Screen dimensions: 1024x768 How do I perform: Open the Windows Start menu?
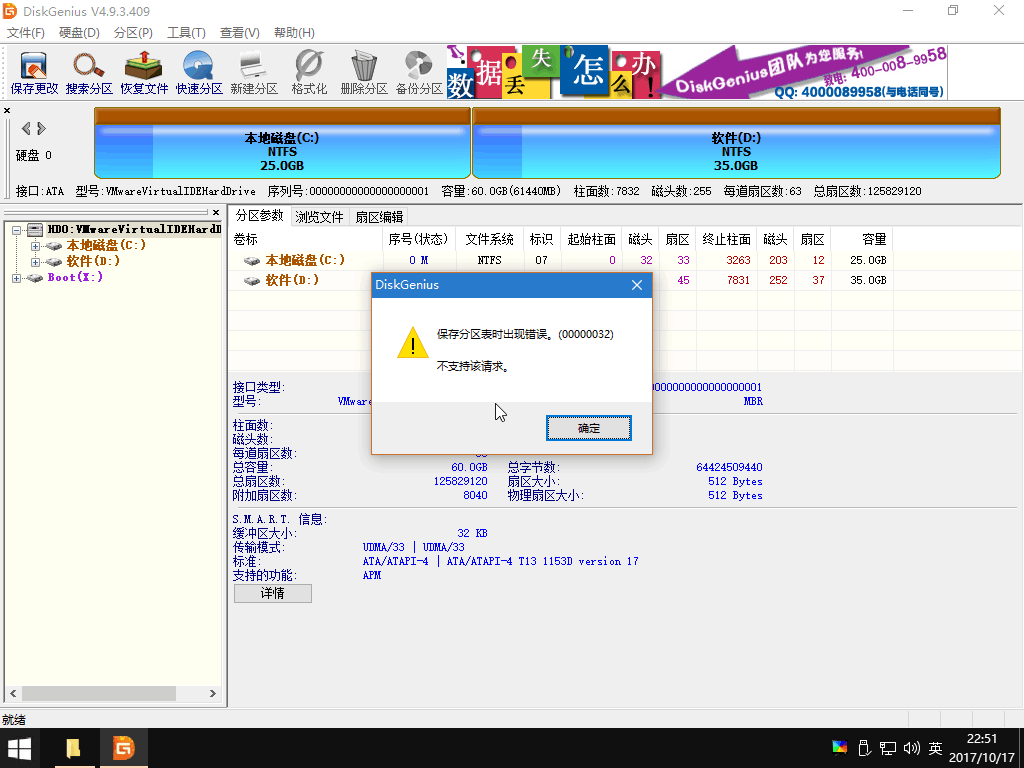click(19, 748)
